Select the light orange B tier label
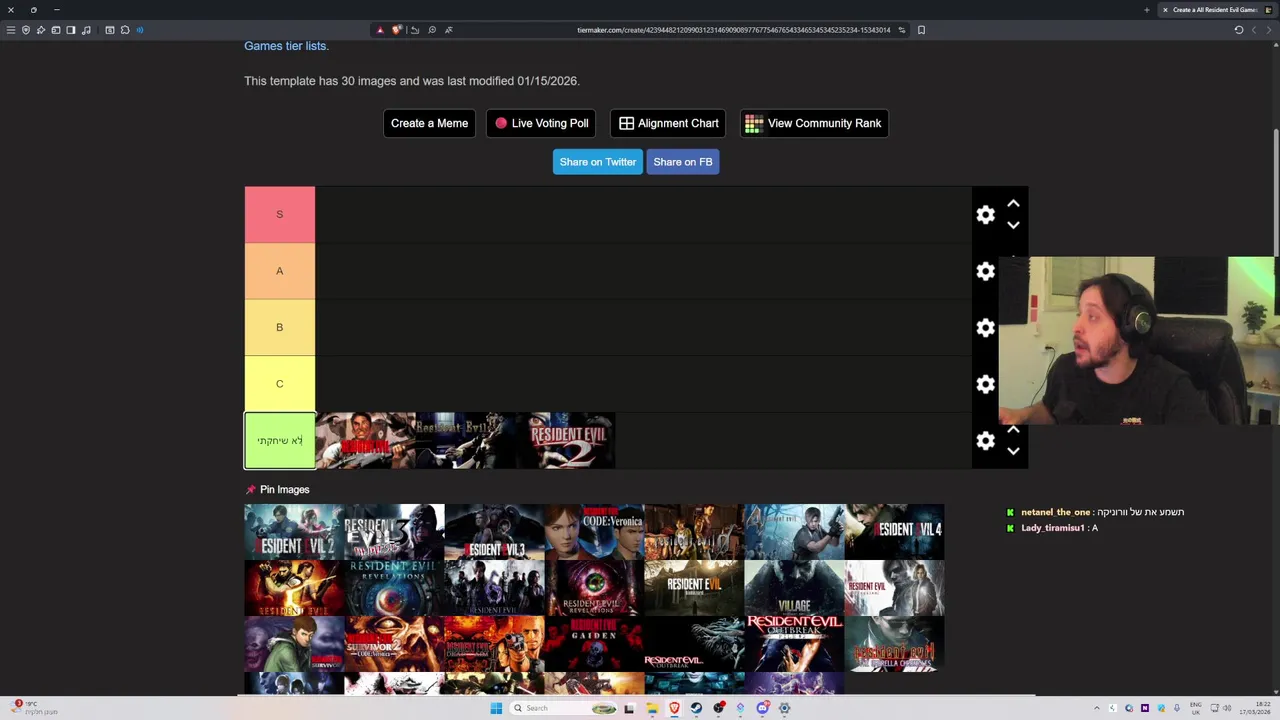 click(280, 327)
